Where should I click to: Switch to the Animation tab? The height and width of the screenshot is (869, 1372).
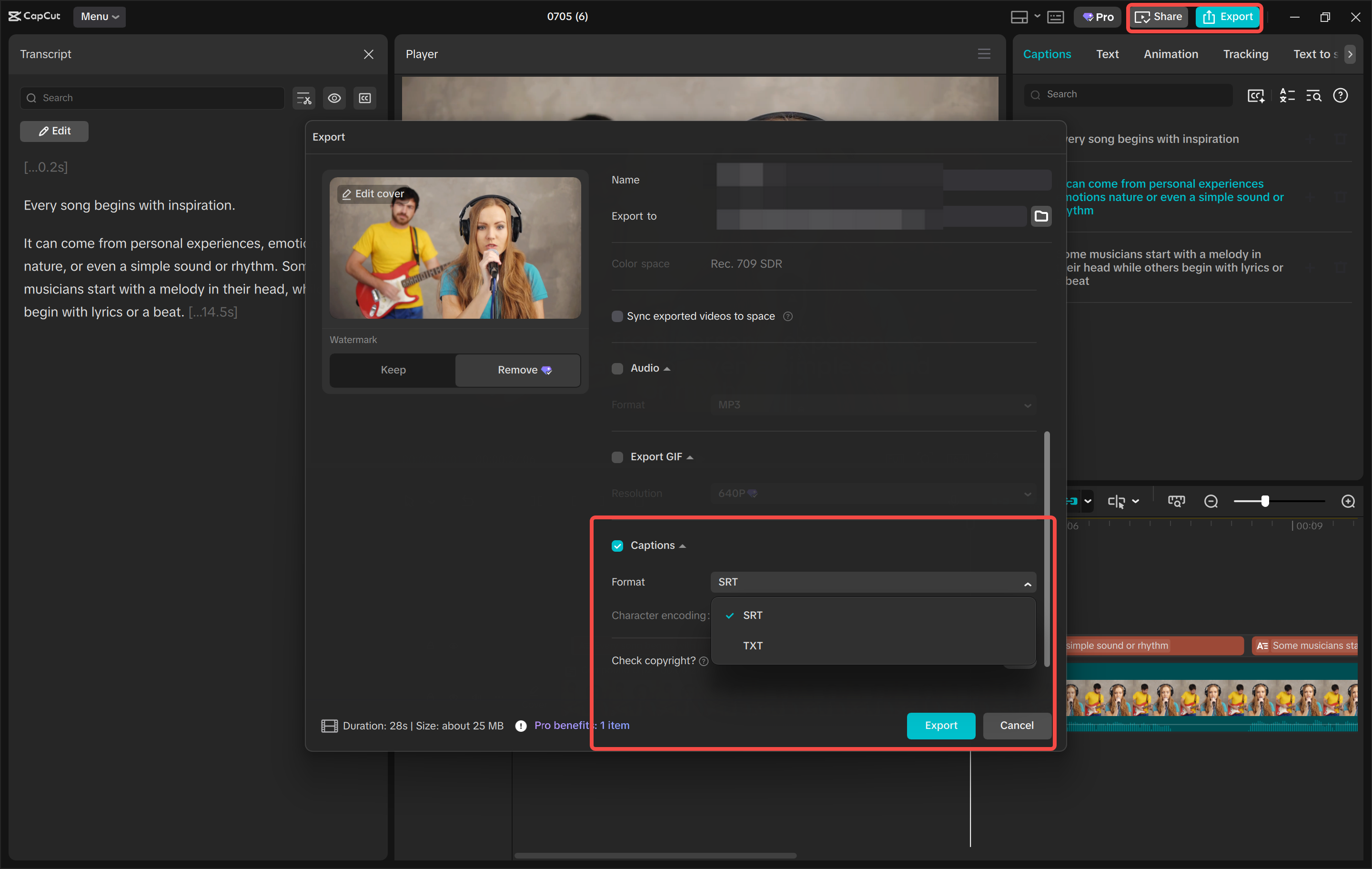pyautogui.click(x=1170, y=54)
